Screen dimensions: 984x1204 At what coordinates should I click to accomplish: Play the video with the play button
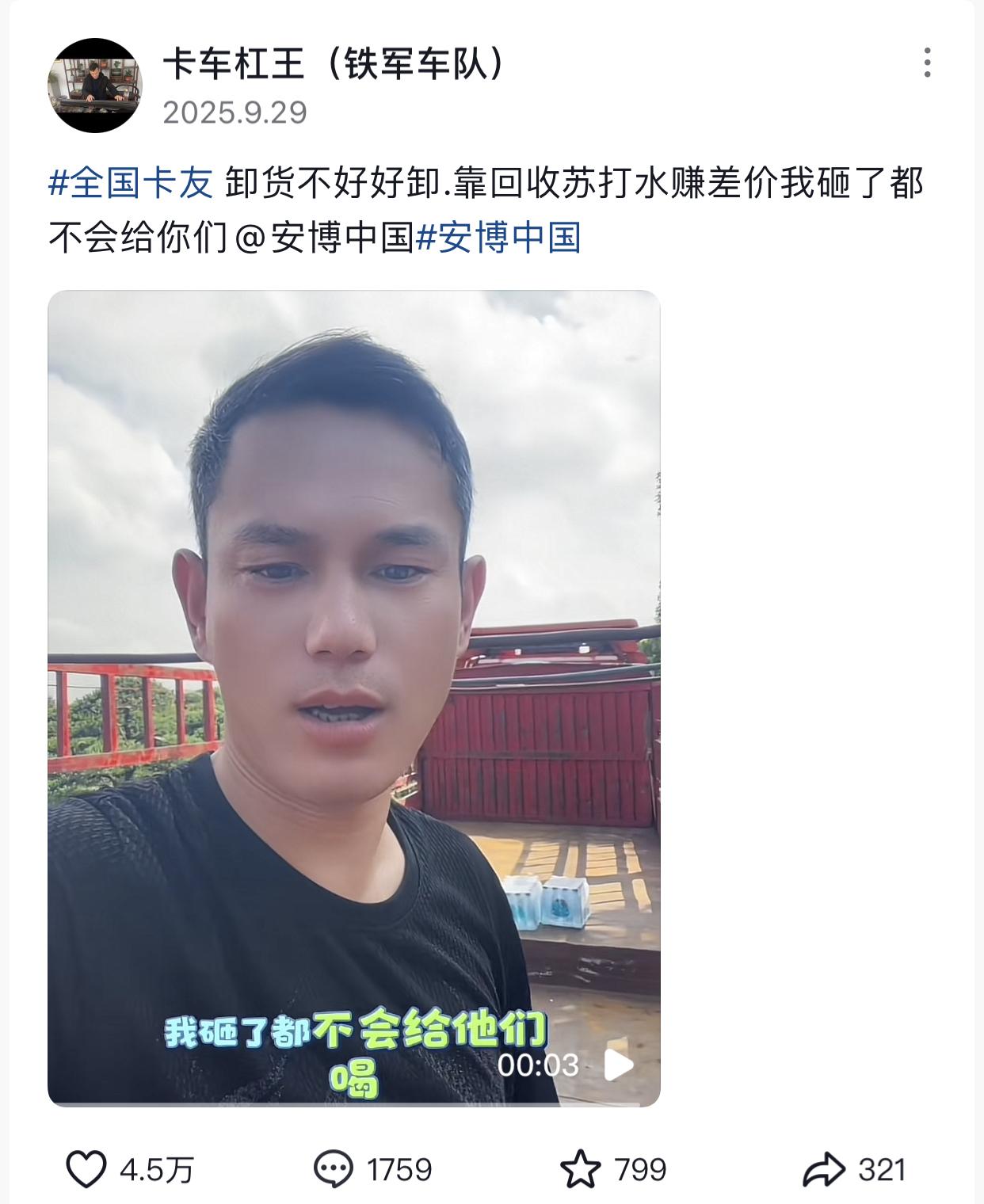pyautogui.click(x=618, y=1065)
